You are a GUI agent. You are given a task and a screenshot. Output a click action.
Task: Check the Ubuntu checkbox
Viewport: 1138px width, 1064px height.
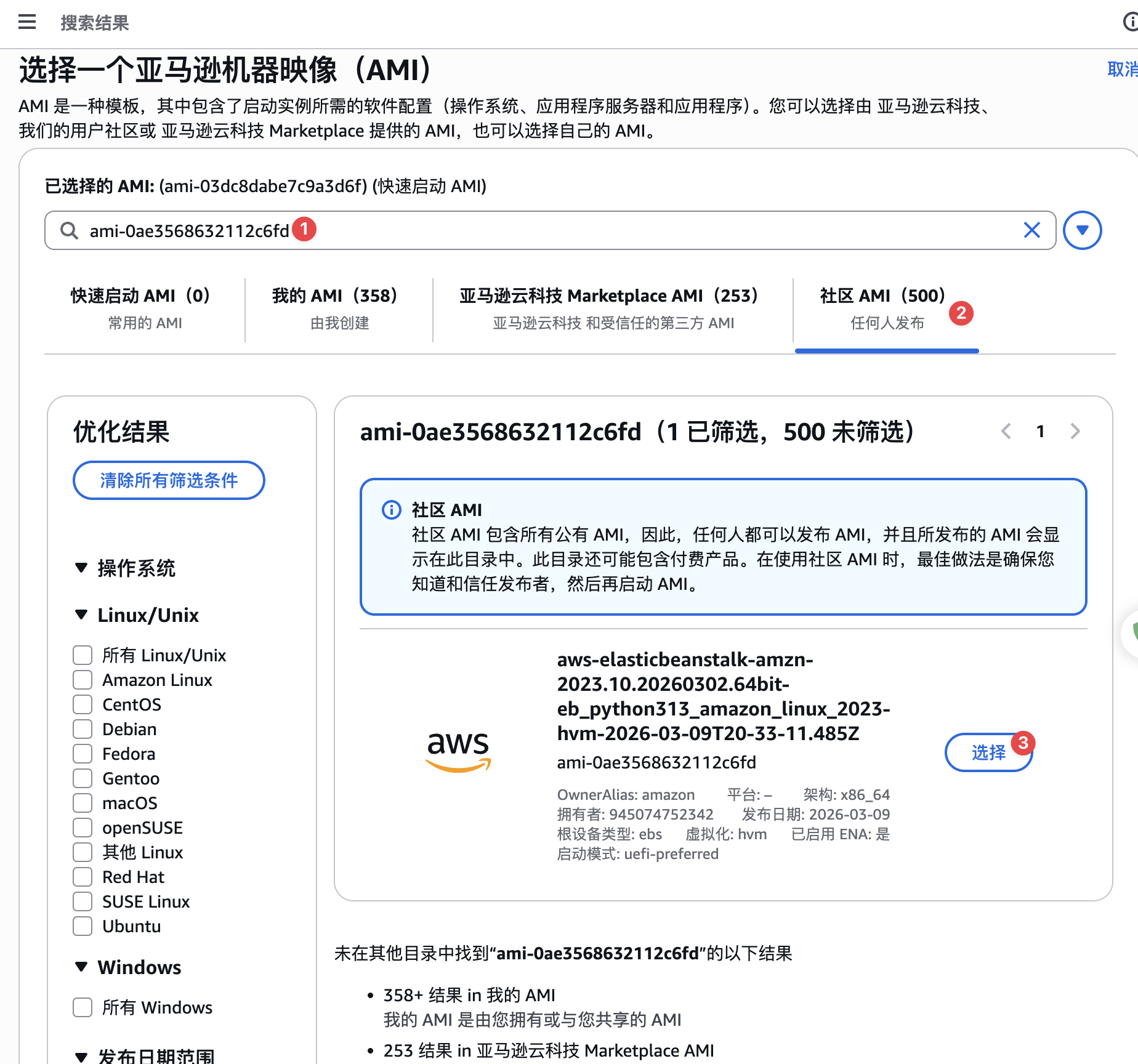83,925
